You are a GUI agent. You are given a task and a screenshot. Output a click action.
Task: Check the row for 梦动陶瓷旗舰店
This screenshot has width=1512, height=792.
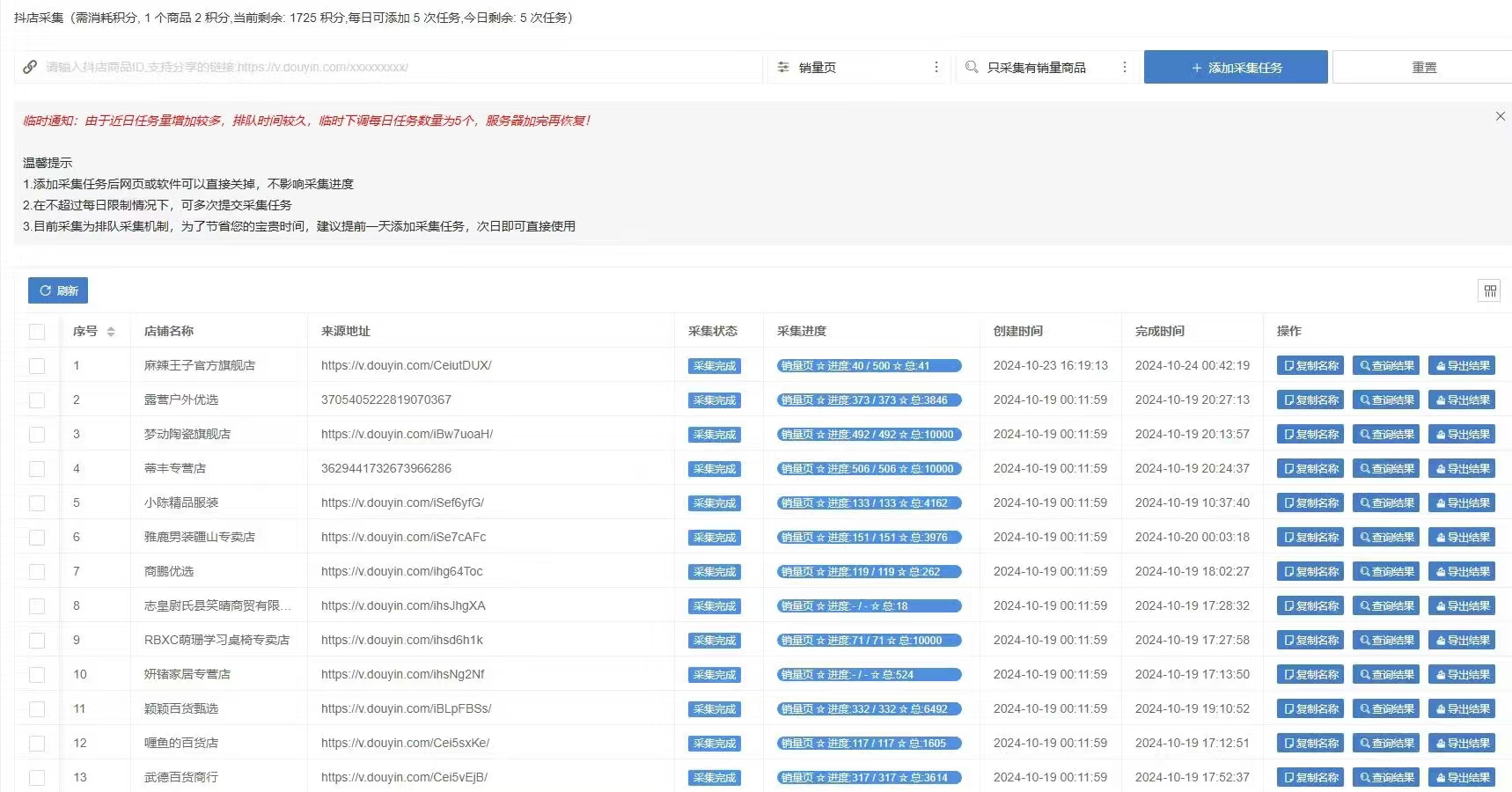tap(37, 435)
